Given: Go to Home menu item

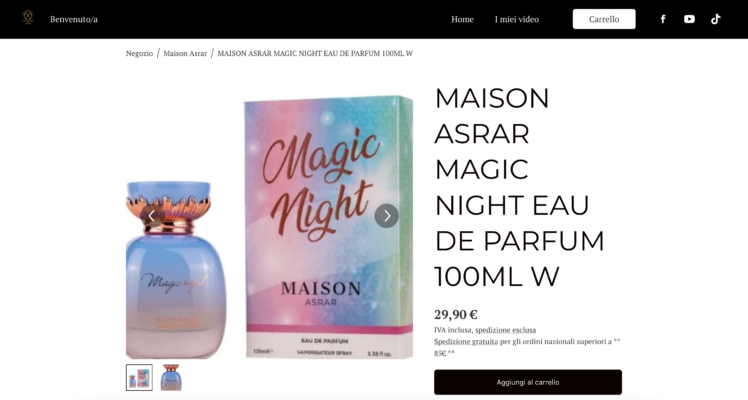Looking at the screenshot, I should point(462,19).
